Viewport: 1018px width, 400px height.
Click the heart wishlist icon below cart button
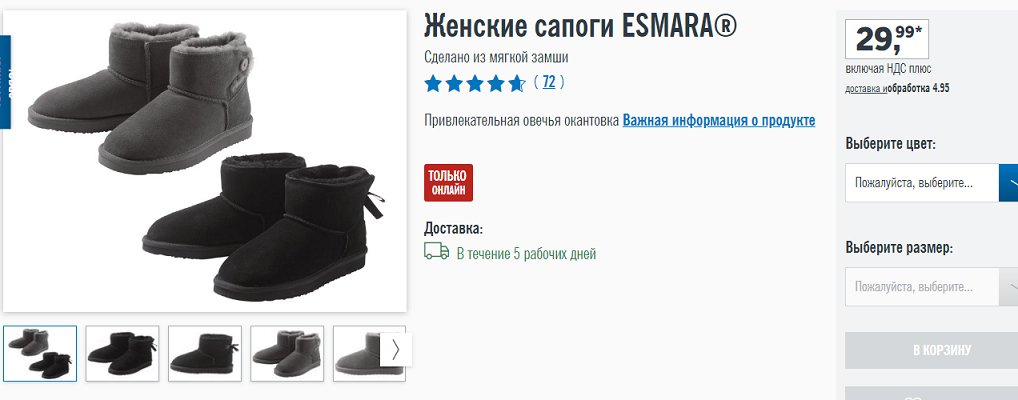coord(913,397)
